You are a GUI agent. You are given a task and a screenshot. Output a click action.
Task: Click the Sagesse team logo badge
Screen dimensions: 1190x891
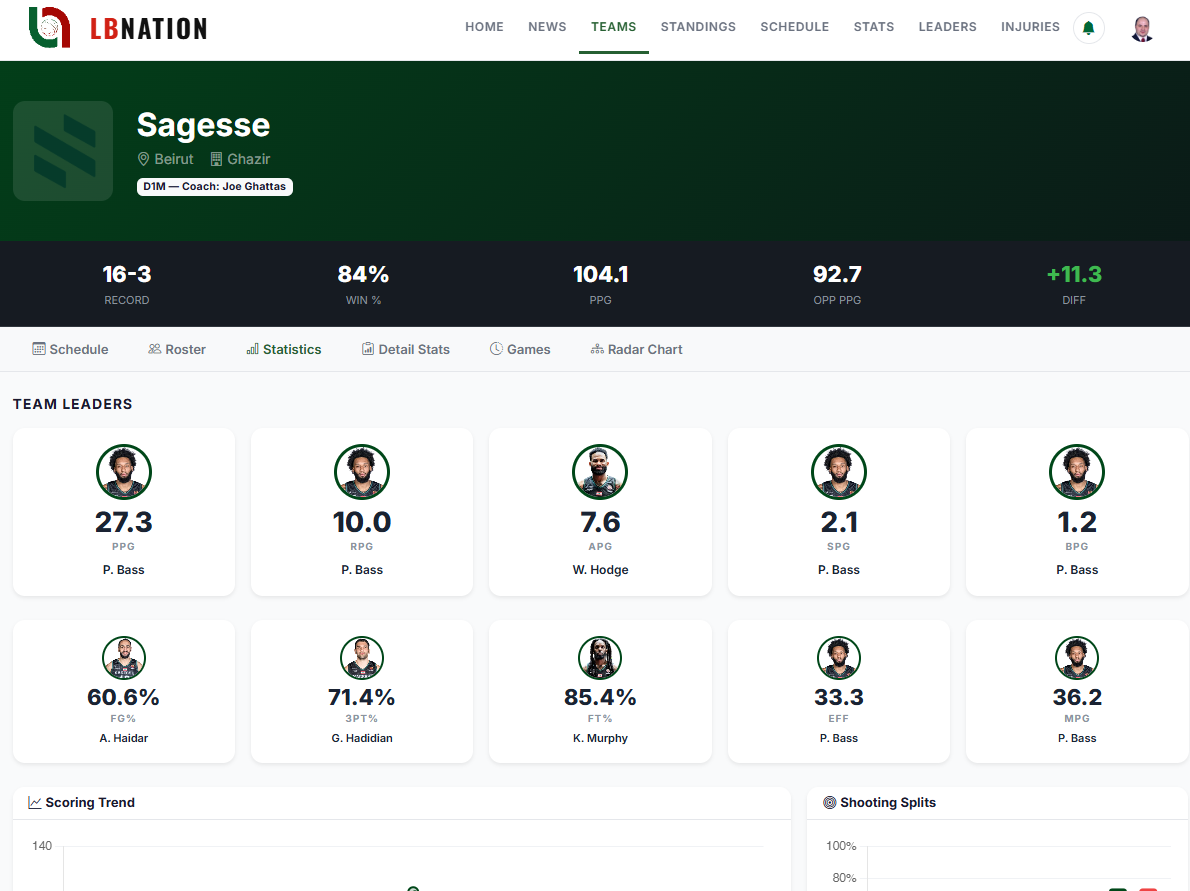pos(63,151)
